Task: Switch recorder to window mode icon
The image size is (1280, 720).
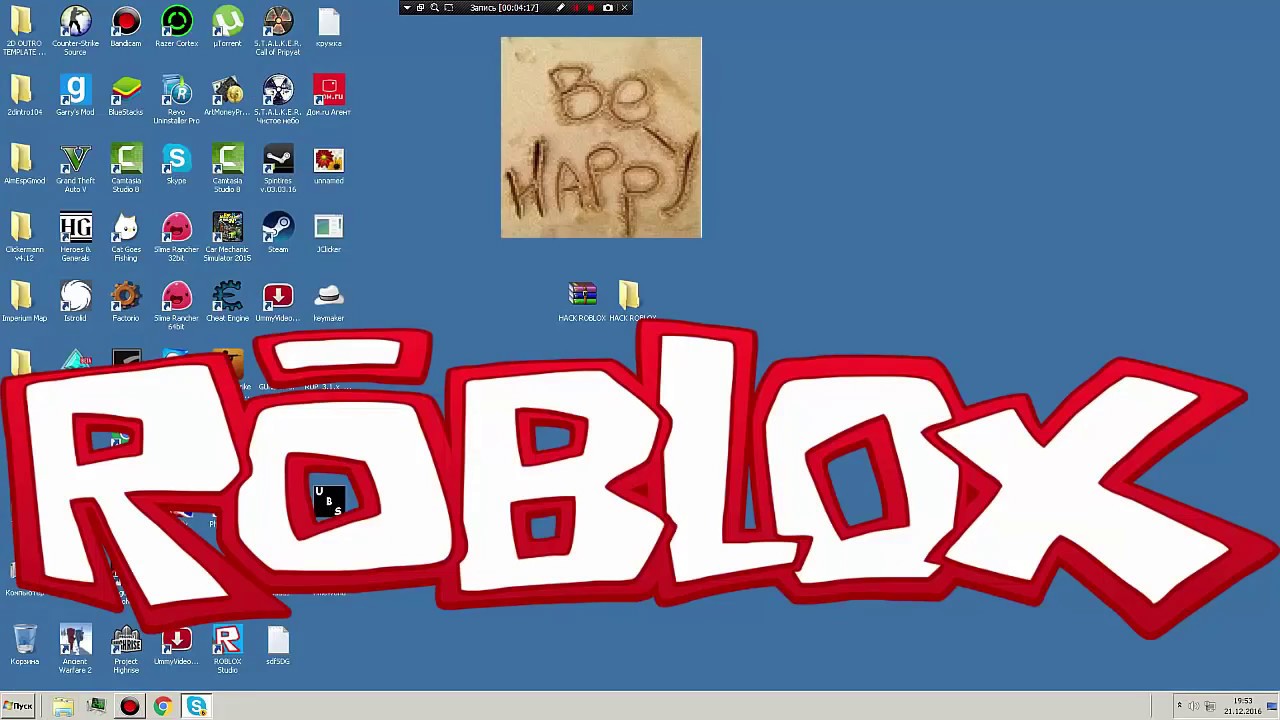Action: coord(420,8)
